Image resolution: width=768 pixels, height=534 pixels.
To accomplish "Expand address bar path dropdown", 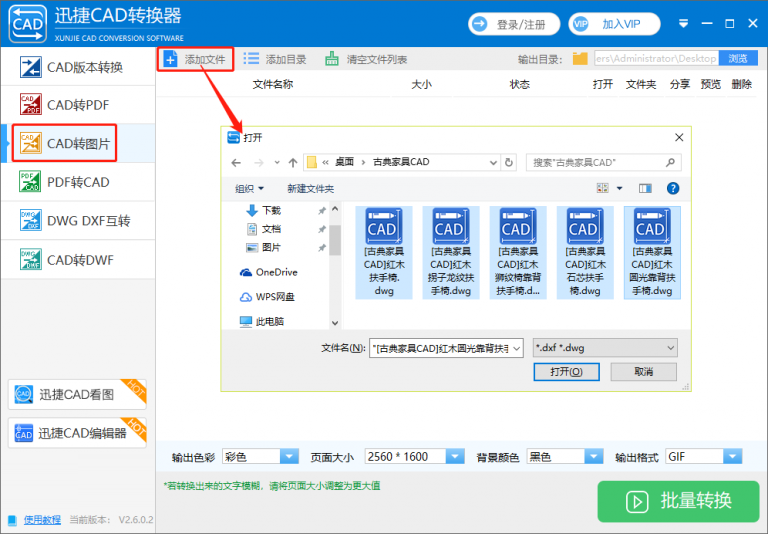I will tap(493, 163).
